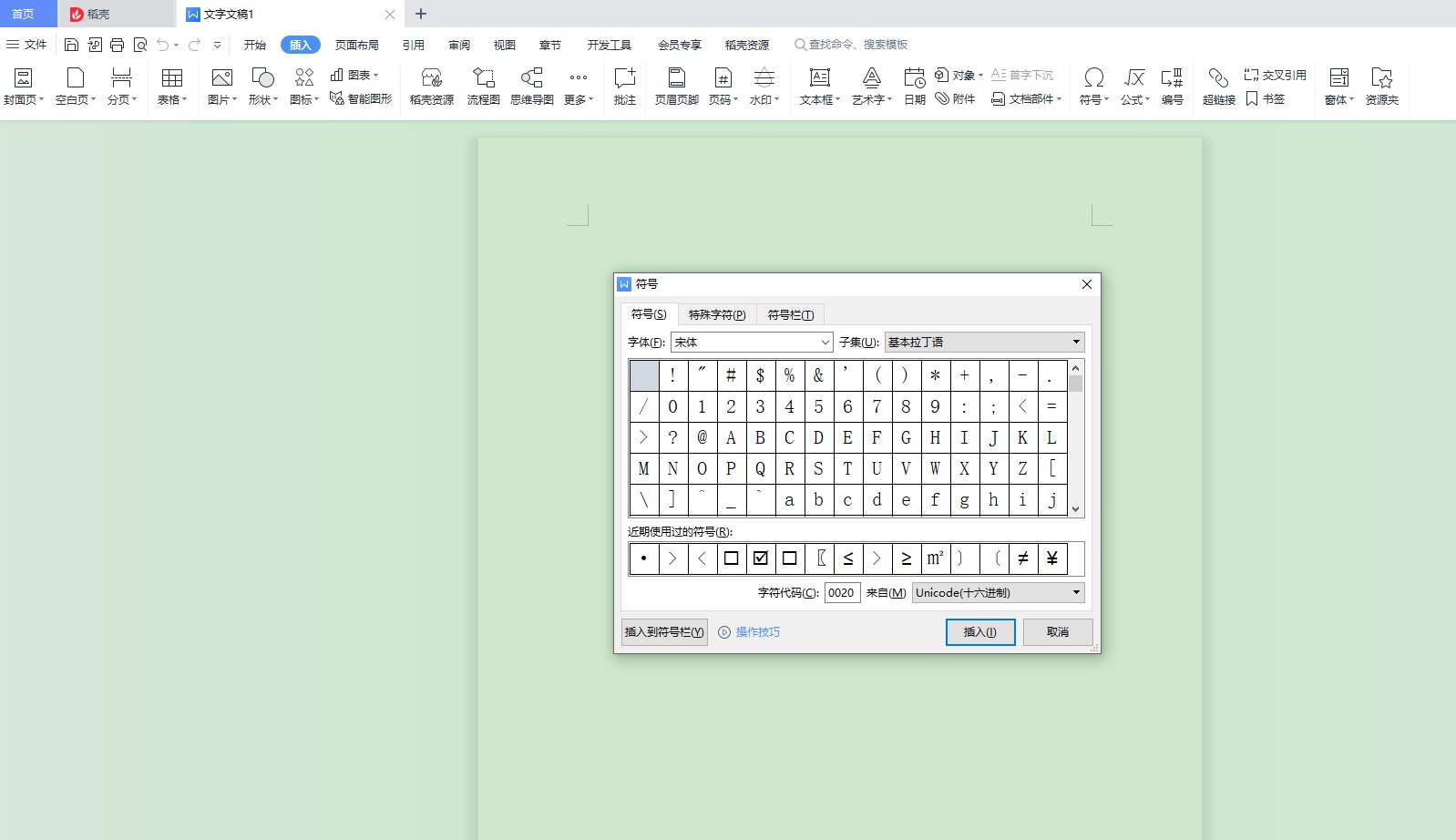This screenshot has height=840, width=1456.
Task: Click Insert to Symbol Bar (插入到符号栏)
Action: click(664, 632)
